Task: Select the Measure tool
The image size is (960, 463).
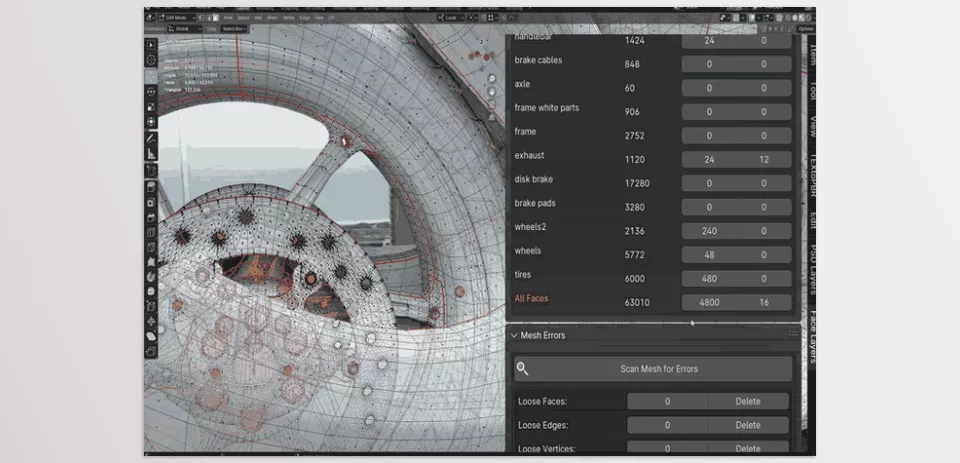Action: click(151, 154)
